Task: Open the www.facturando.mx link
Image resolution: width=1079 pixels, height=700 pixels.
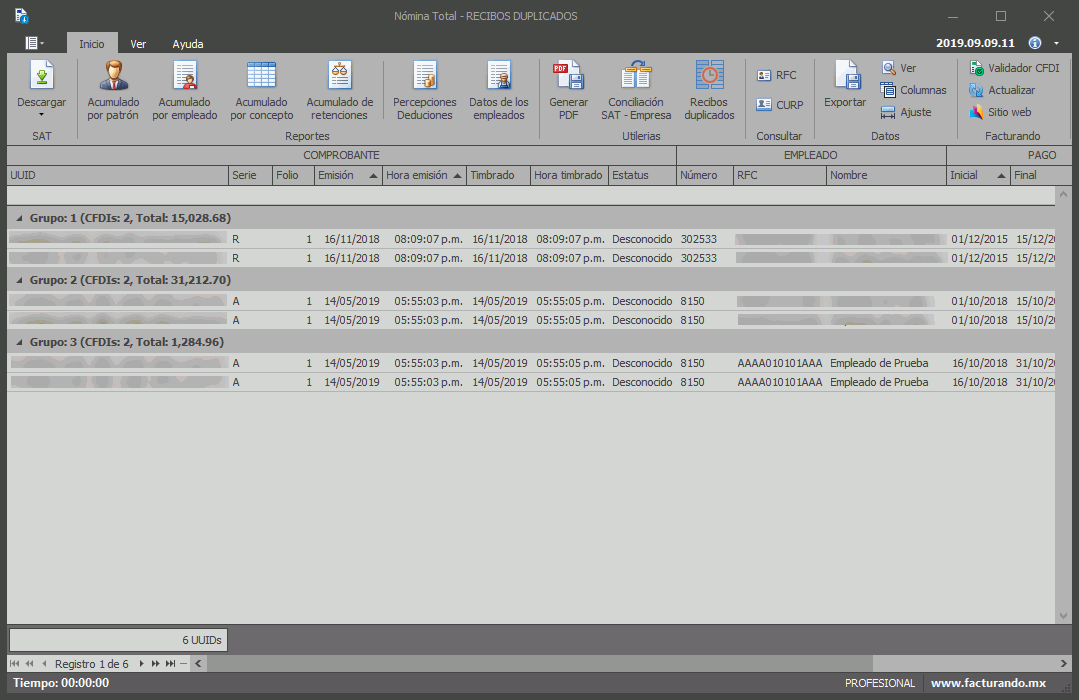Action: click(x=988, y=683)
